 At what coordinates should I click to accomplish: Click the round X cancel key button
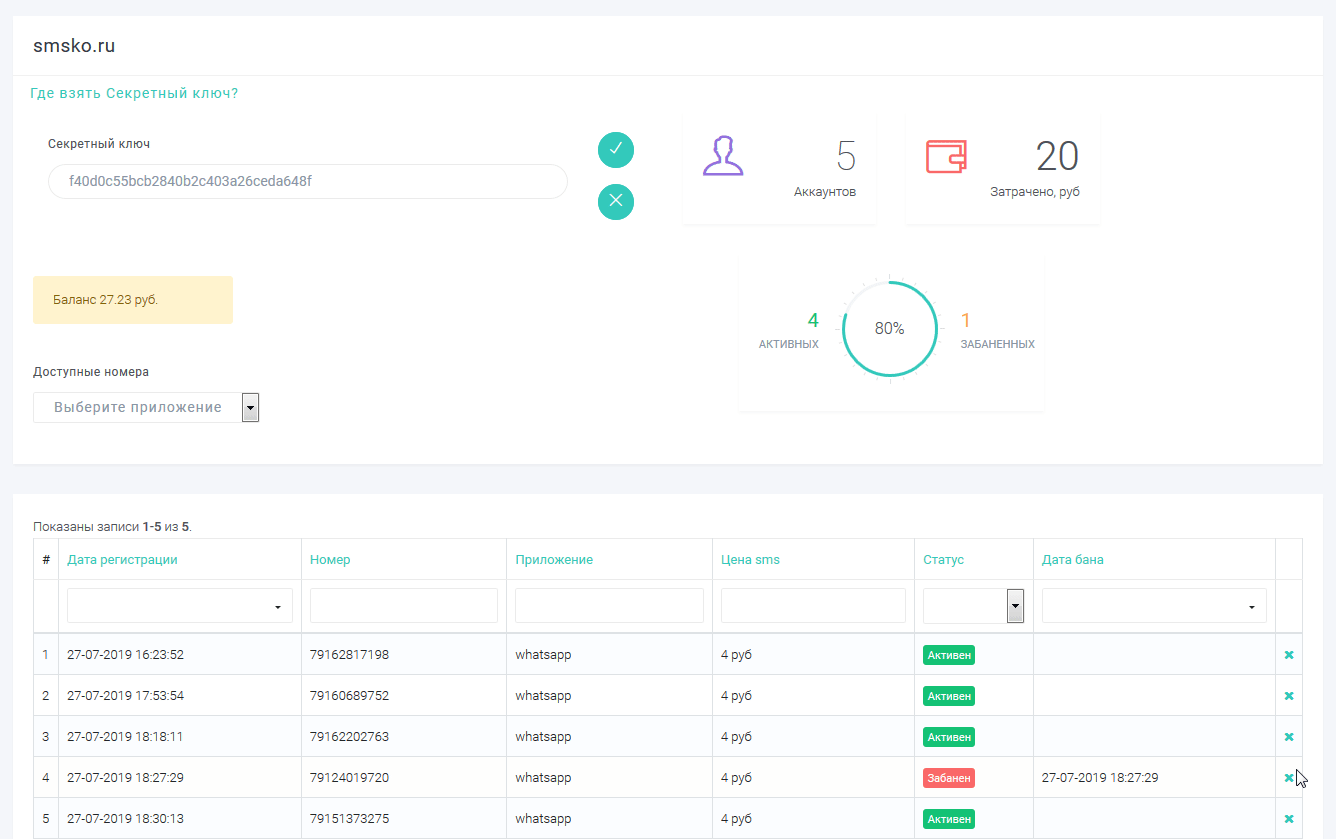tap(616, 202)
